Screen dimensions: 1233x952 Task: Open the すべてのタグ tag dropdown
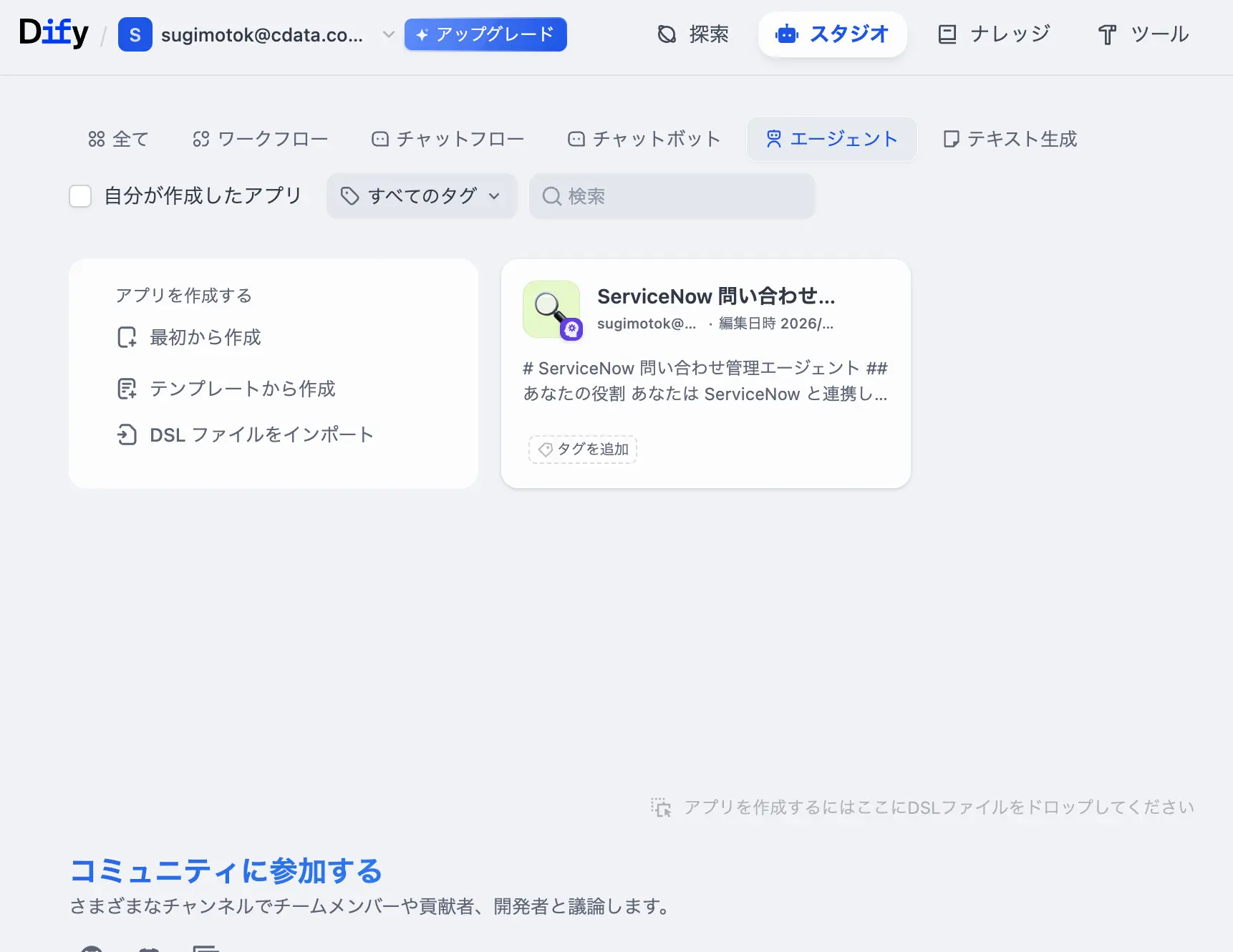point(422,196)
